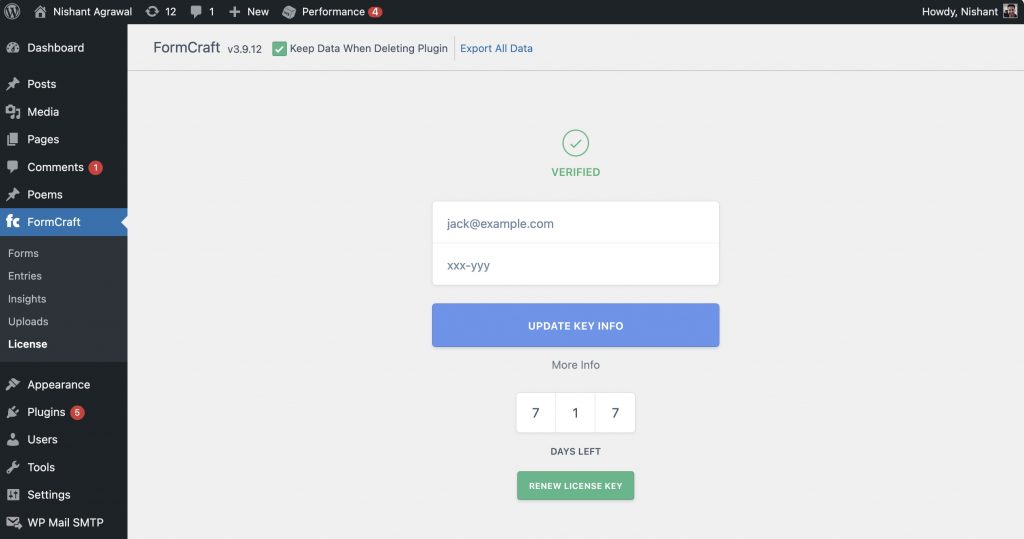Open the updates icon showing 12
This screenshot has width=1024, height=539.
coord(152,12)
